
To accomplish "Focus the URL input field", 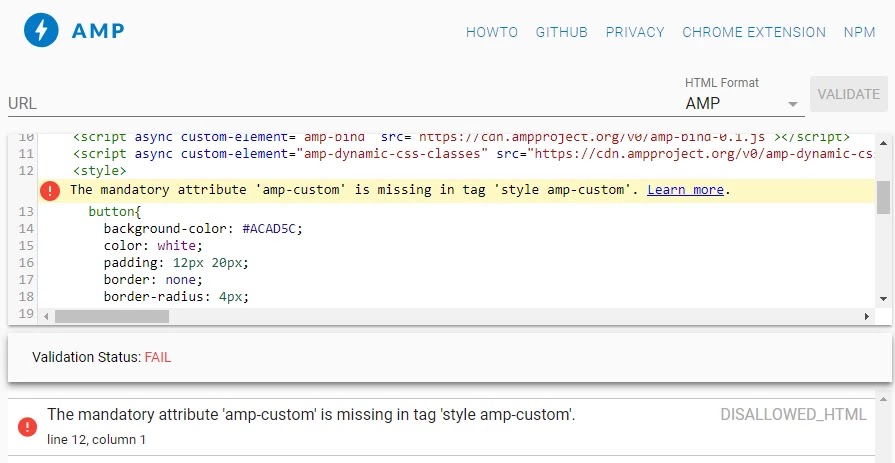I will 342,103.
